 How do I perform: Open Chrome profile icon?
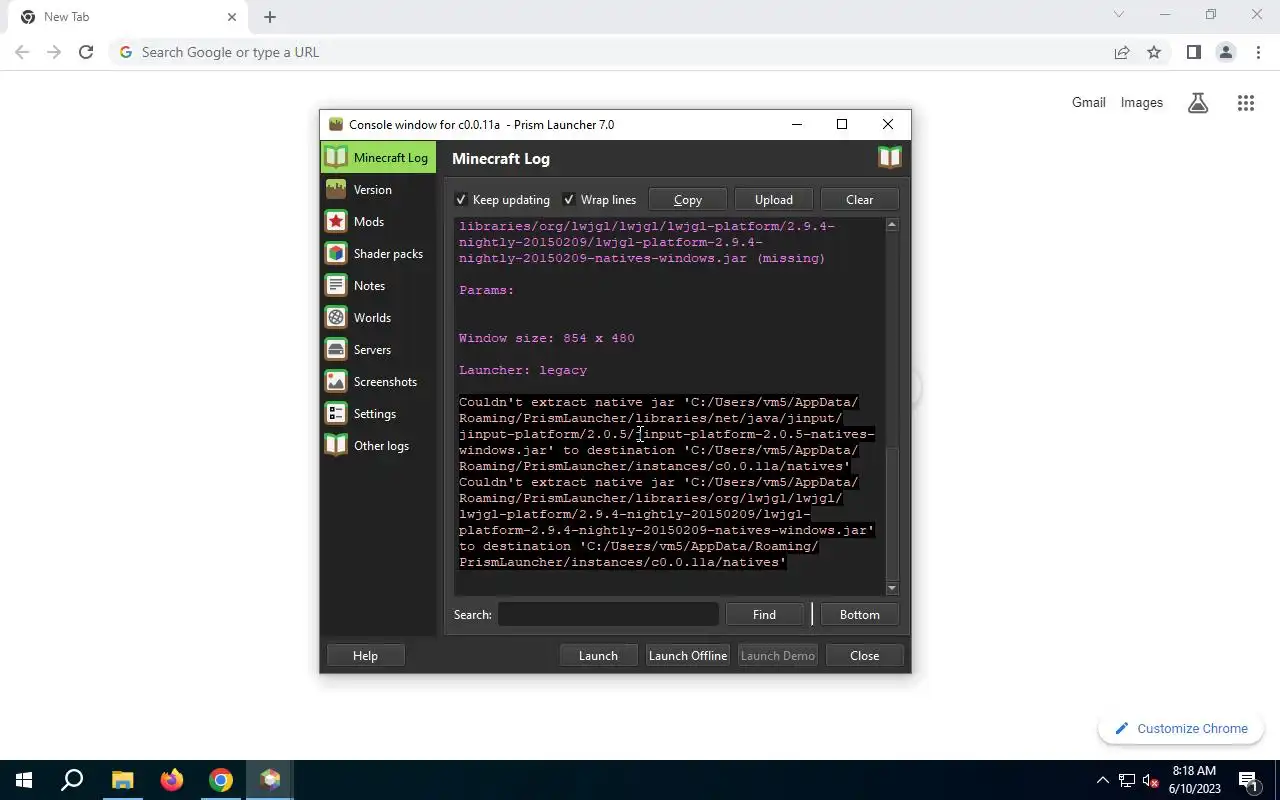pyautogui.click(x=1225, y=52)
